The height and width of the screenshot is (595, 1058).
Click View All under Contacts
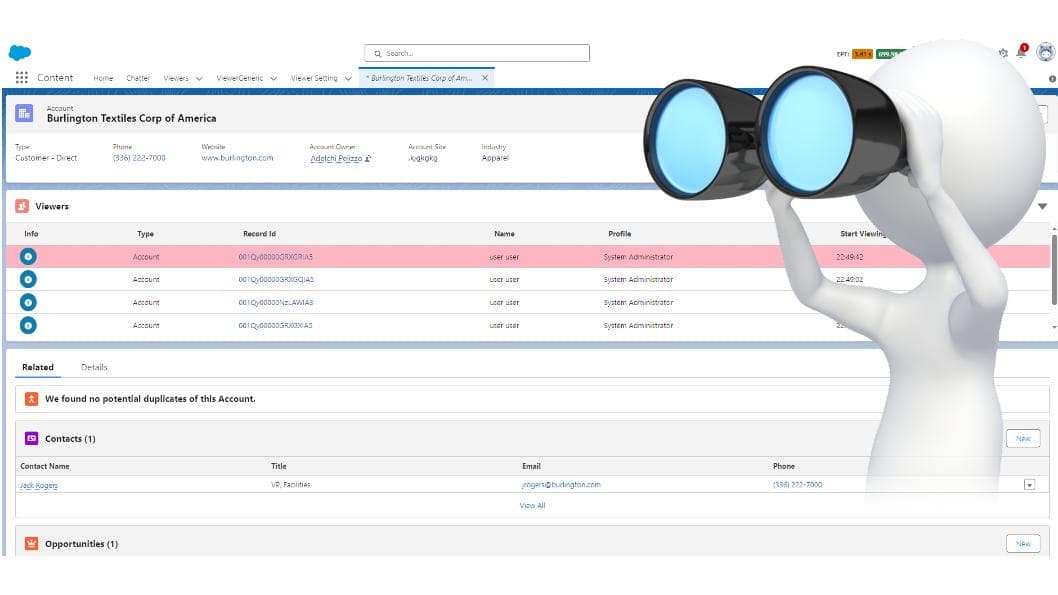coord(532,505)
